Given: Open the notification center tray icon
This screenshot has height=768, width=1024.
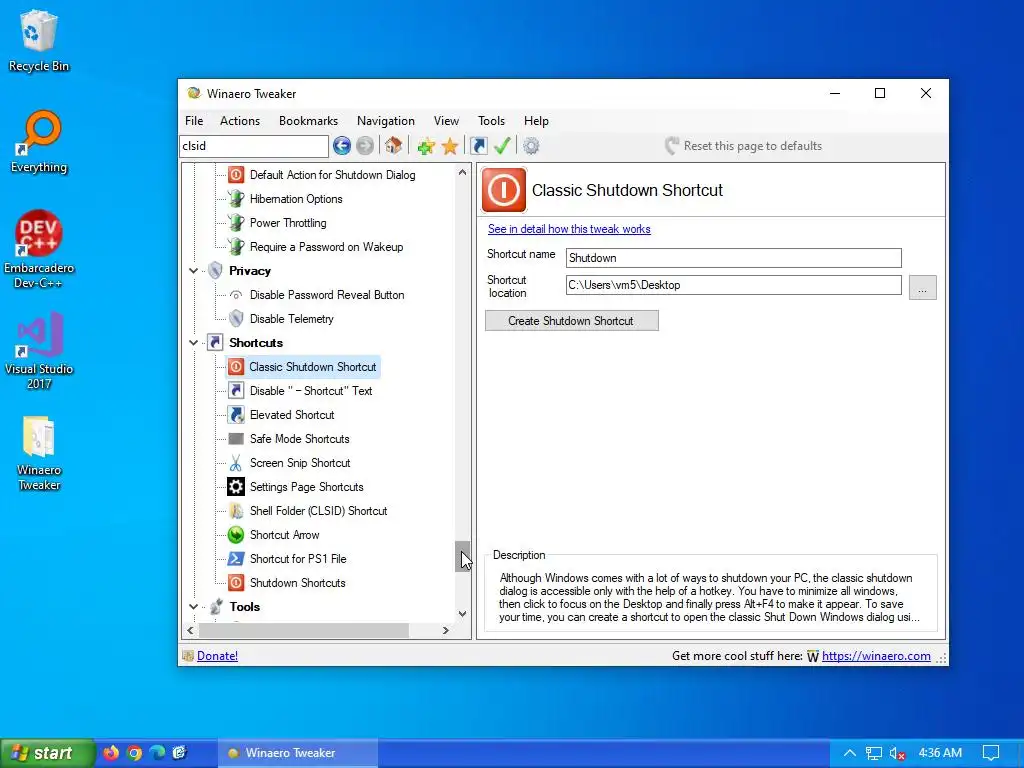Looking at the screenshot, I should pos(991,753).
